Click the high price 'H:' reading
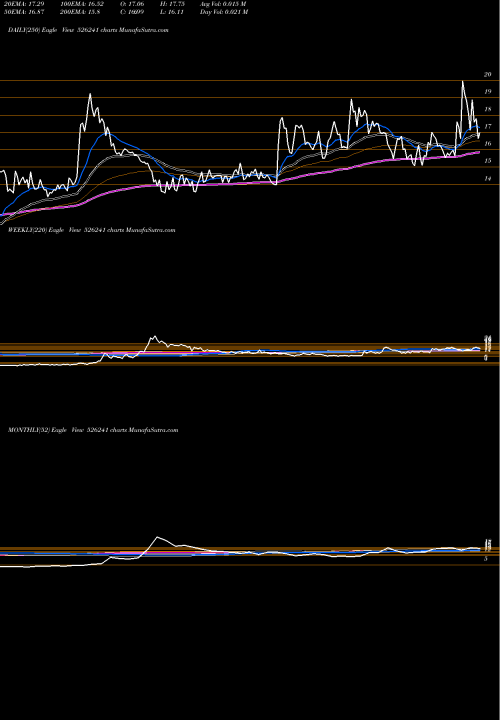This screenshot has width=500, height=720. click(173, 4)
